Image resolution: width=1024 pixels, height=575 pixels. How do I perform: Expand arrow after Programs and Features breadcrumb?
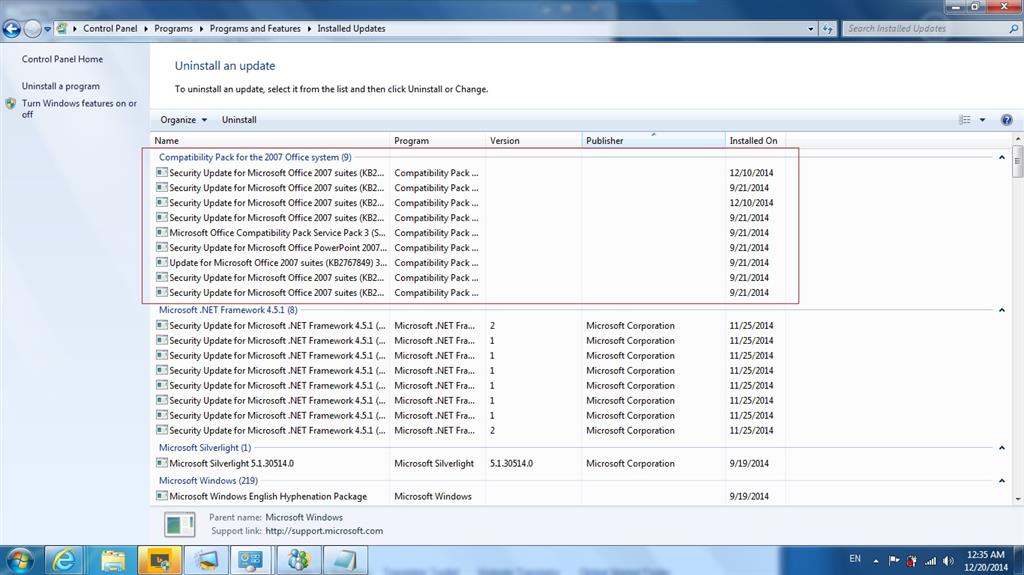tap(309, 29)
